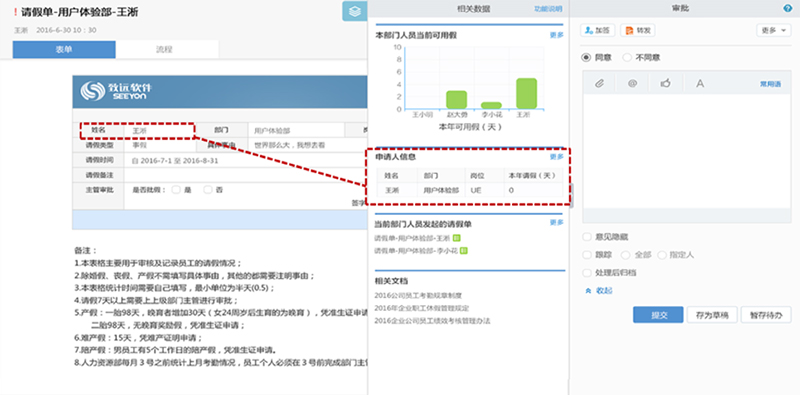Screen dimensions: 800x395
Task: Open the 更多 dropdown in approval panel
Action: [x=773, y=31]
